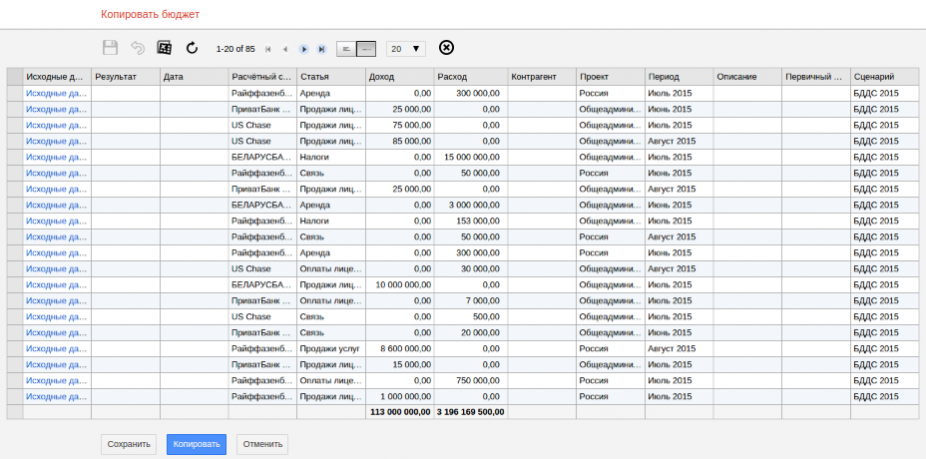Click the circled X clear icon
Viewport: 926px width, 459px height.
tap(446, 48)
